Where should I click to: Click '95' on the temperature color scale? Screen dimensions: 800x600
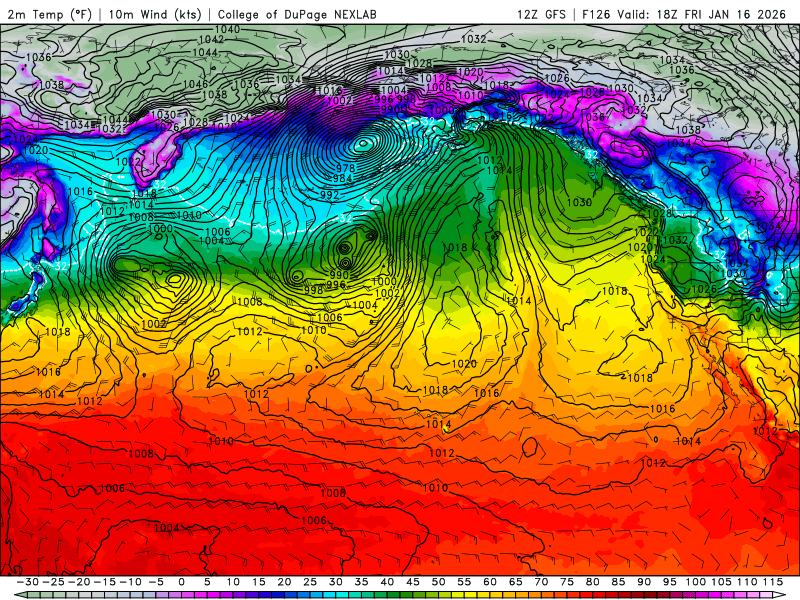coord(669,582)
